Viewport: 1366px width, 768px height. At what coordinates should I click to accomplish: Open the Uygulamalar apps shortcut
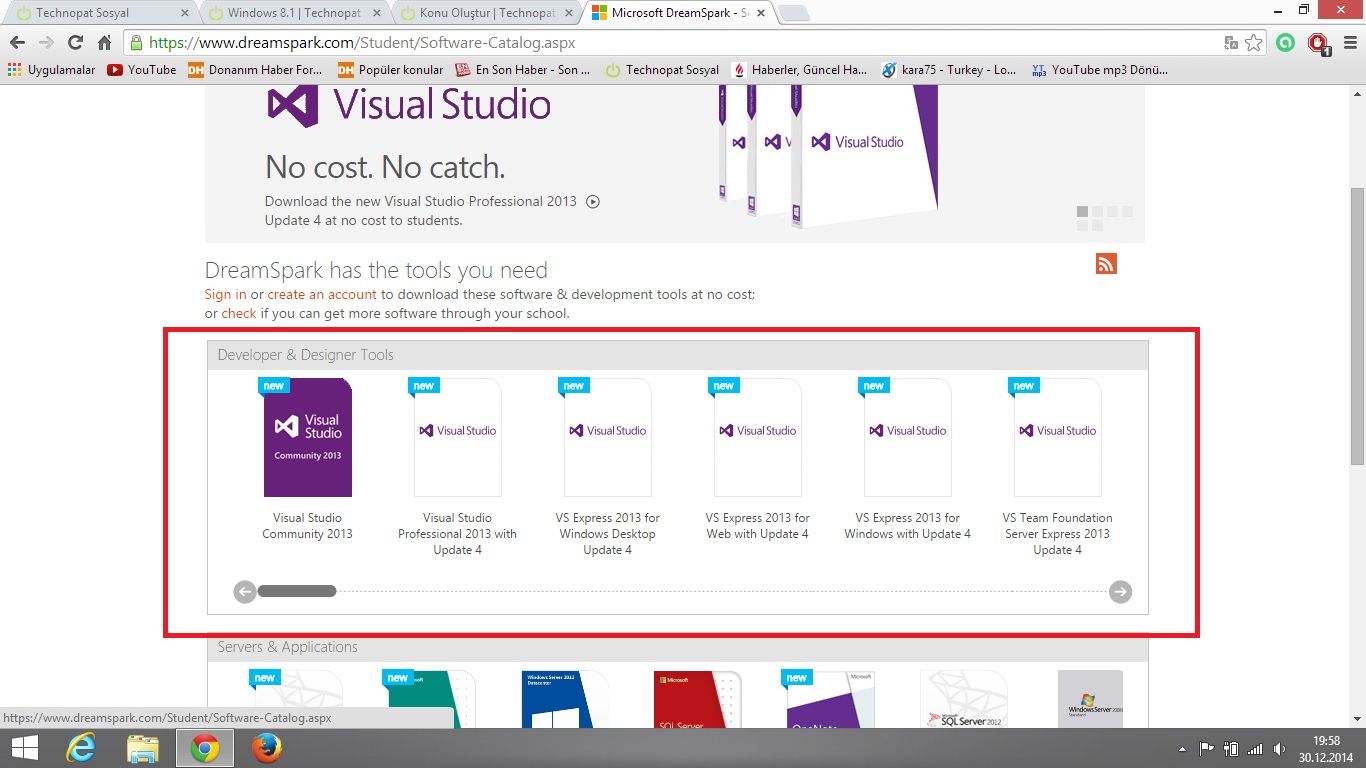click(50, 70)
